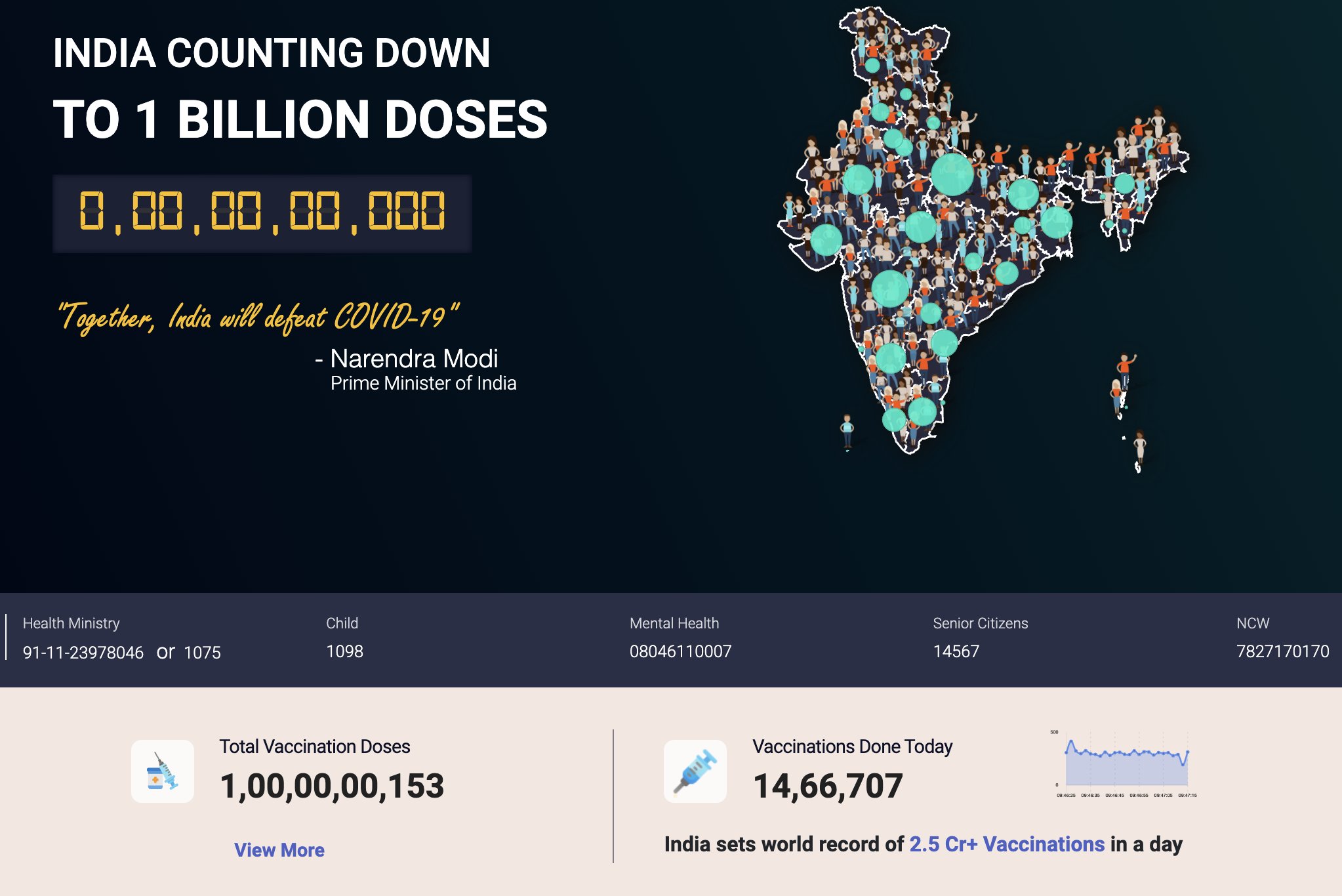Click the total doses count 1,00,00,00,153

[332, 786]
